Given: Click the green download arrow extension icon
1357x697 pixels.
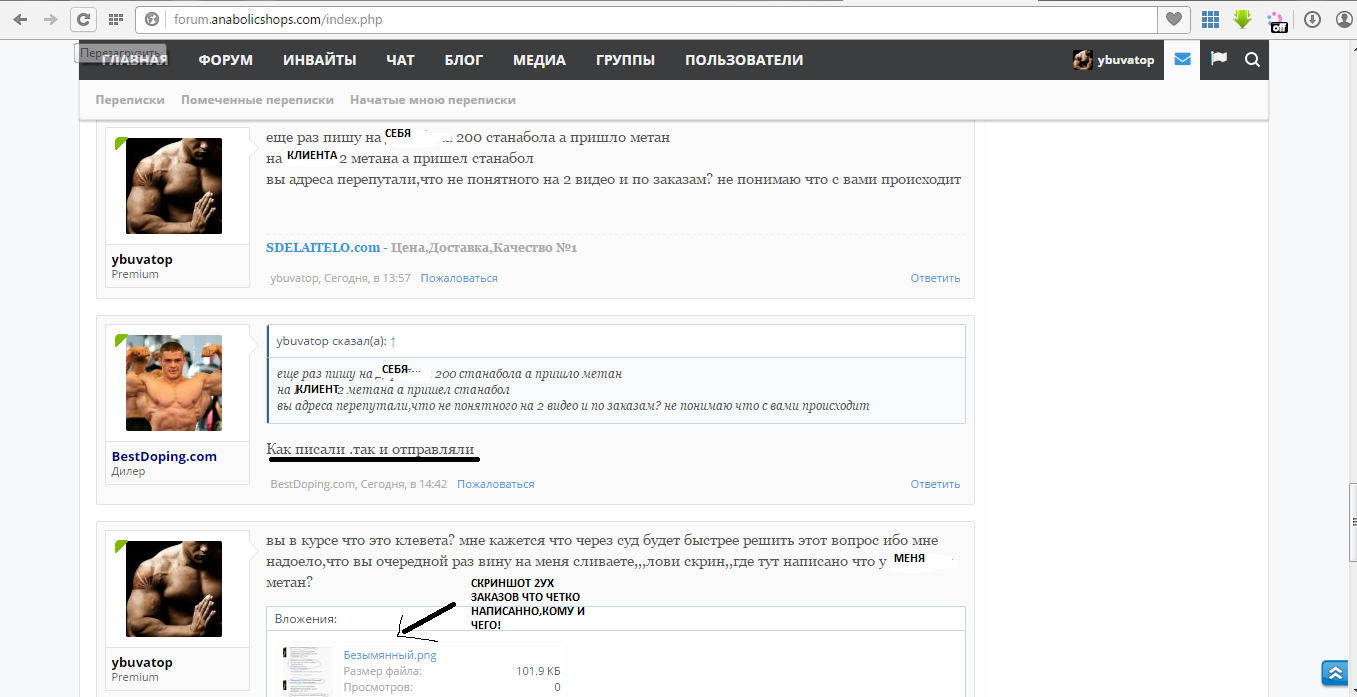Looking at the screenshot, I should coord(1243,19).
